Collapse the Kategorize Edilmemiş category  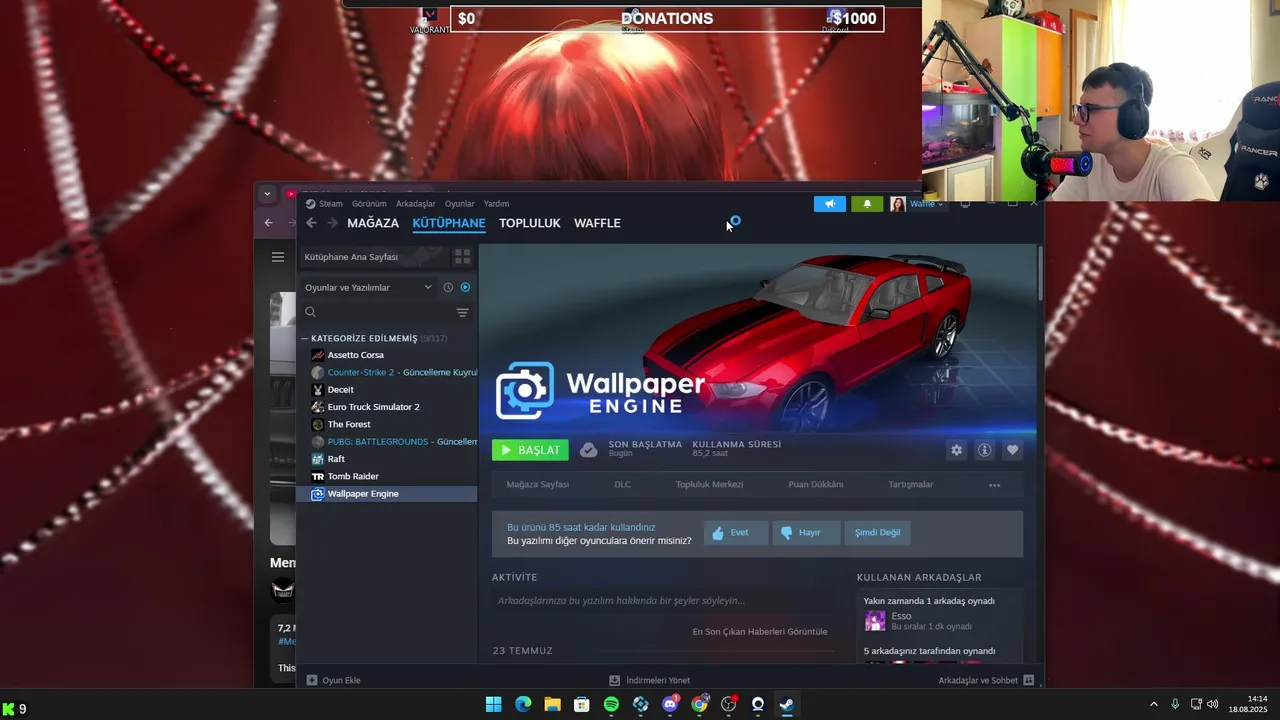point(305,338)
